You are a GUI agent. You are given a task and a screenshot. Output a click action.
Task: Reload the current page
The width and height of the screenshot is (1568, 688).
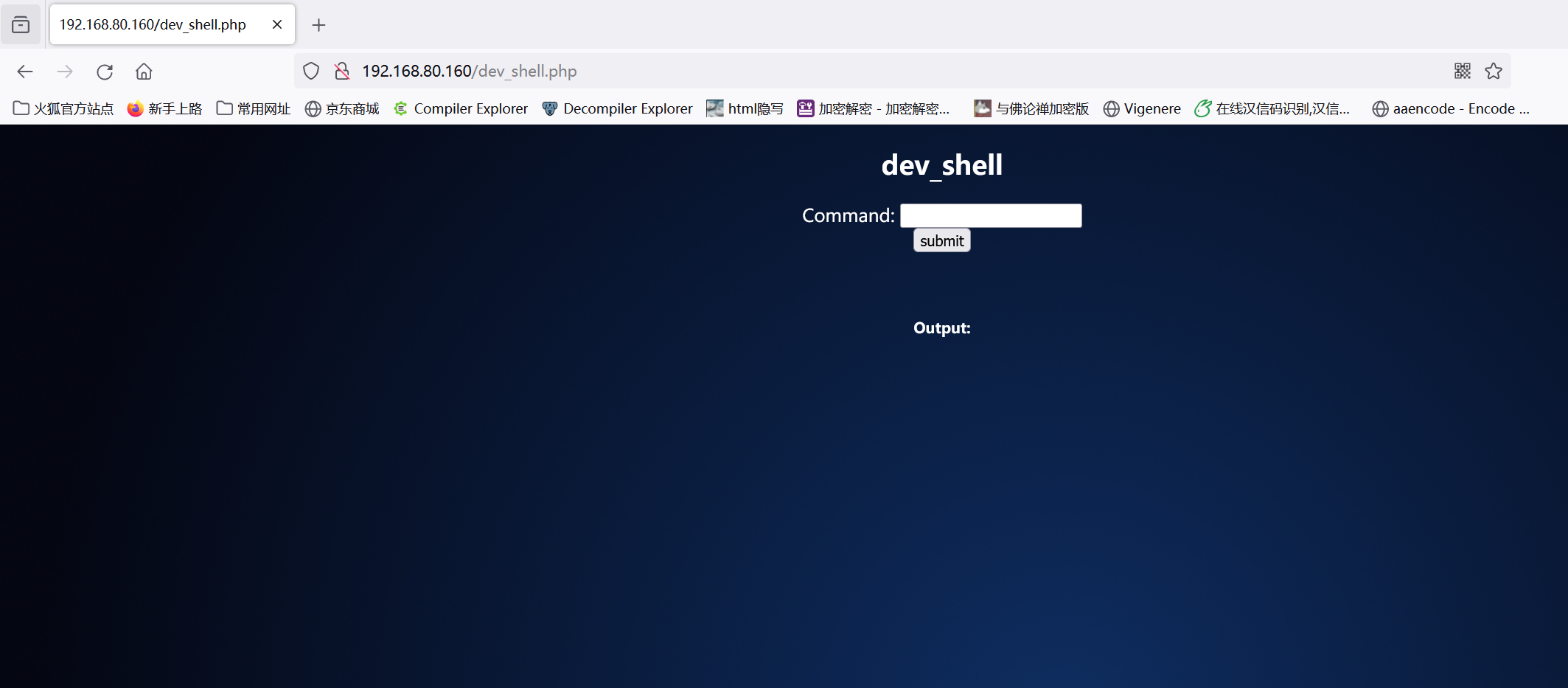click(105, 72)
